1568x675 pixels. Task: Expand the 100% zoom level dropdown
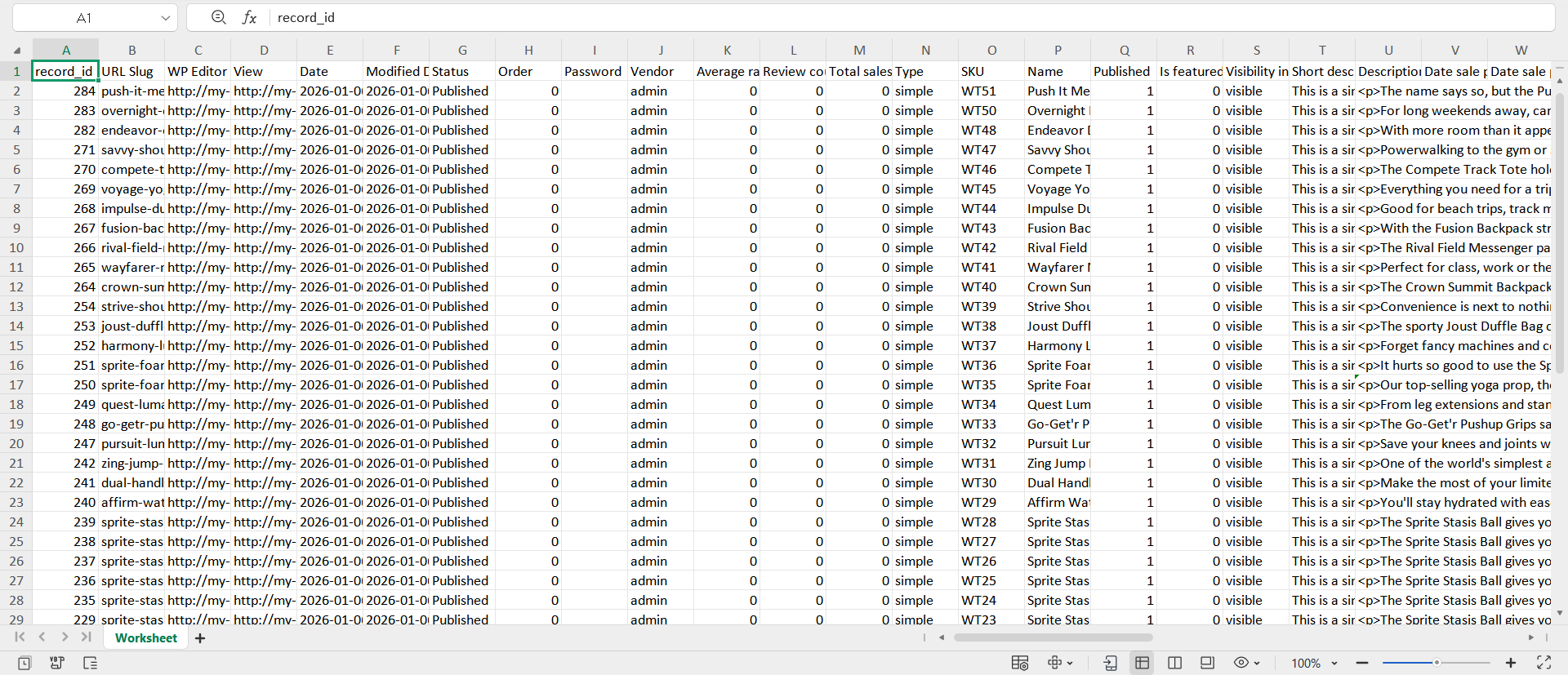point(1334,663)
